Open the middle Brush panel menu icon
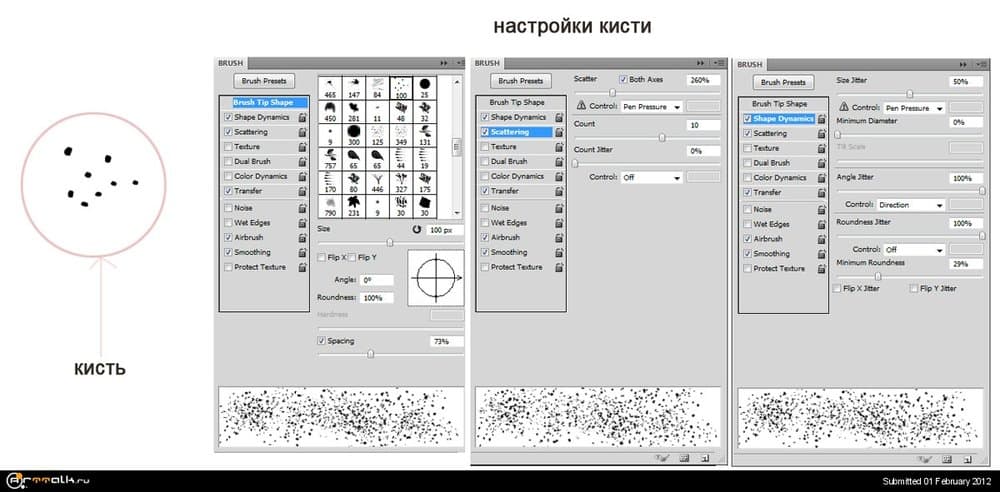Viewport: 1000px width, 492px height. click(720, 63)
